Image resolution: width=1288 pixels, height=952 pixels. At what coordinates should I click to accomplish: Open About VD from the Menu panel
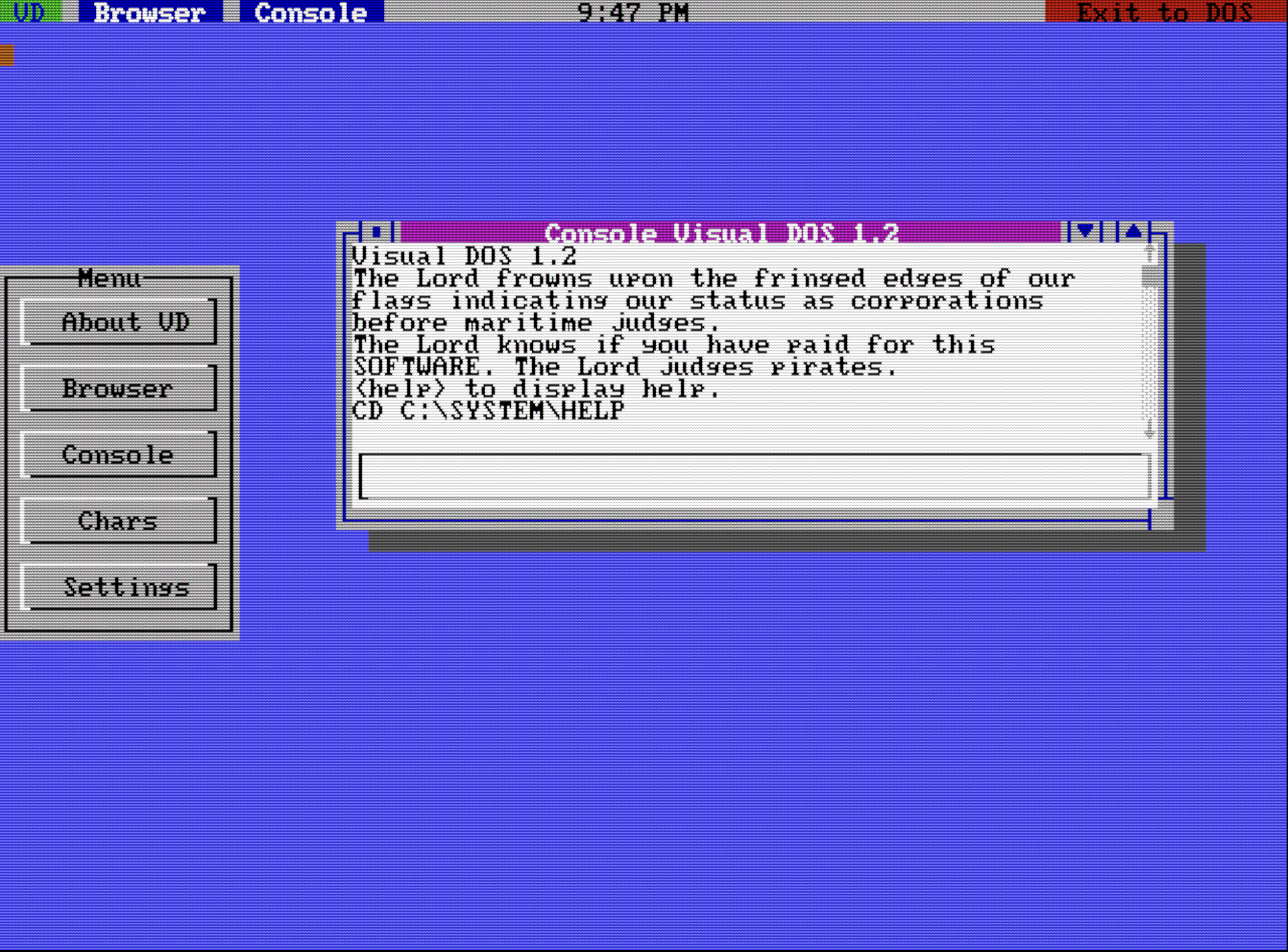[x=119, y=322]
